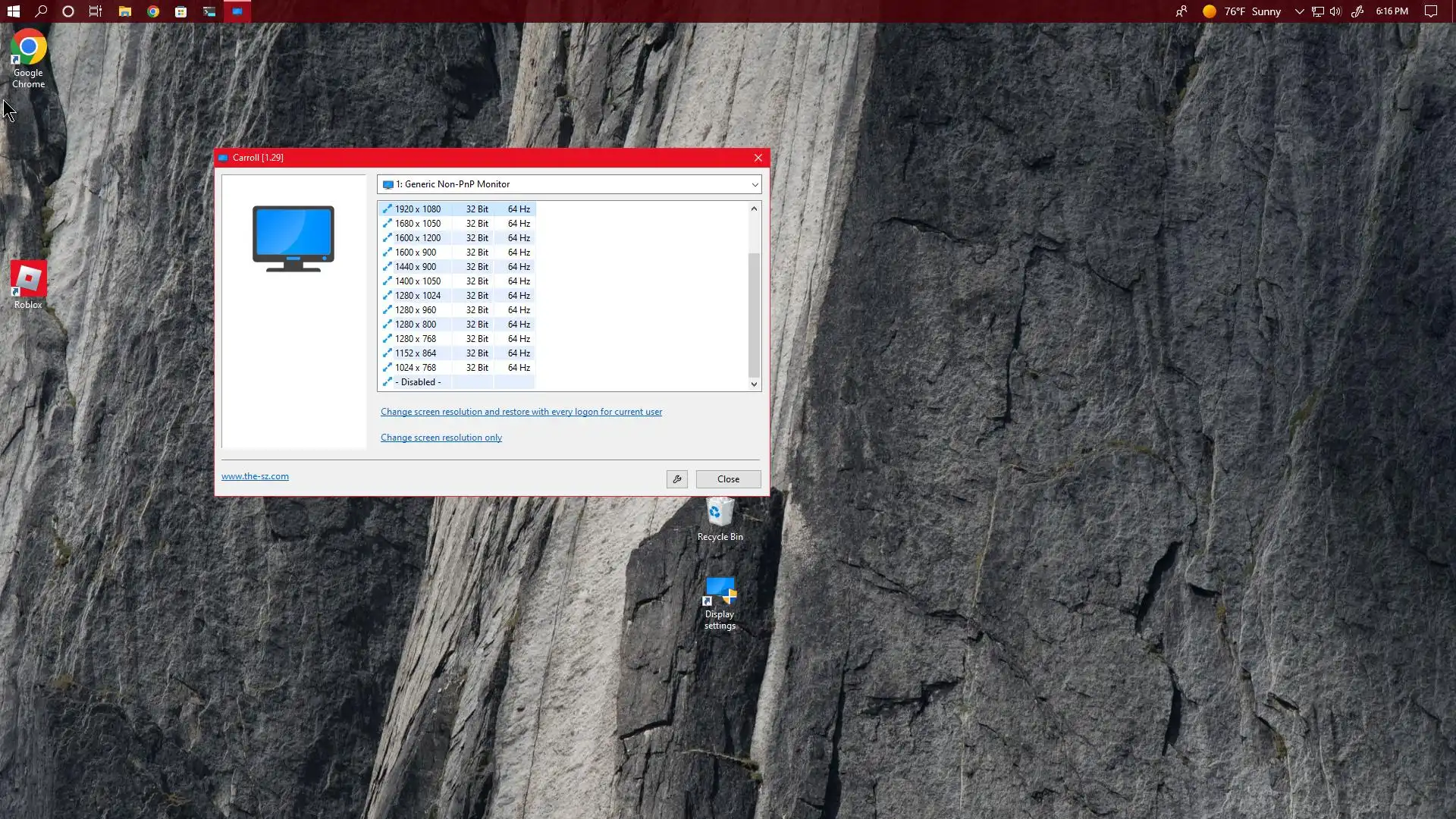1456x819 pixels.
Task: Click the Microsoft Store taskbar icon
Action: tap(181, 11)
